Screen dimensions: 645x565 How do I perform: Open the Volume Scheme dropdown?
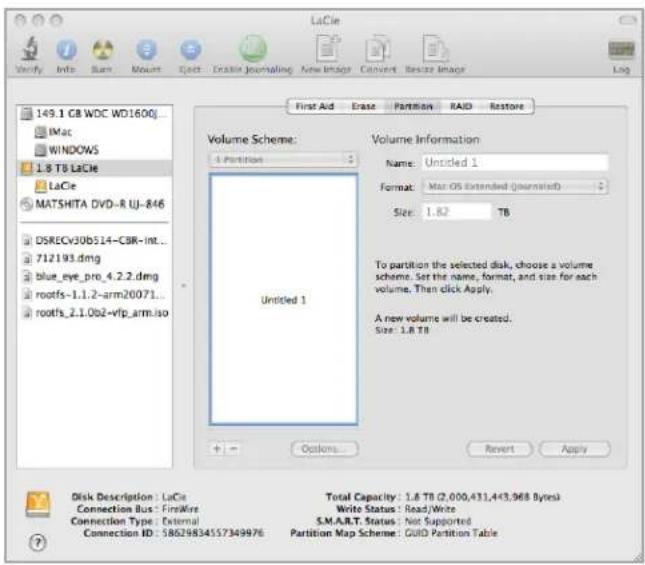[283, 159]
